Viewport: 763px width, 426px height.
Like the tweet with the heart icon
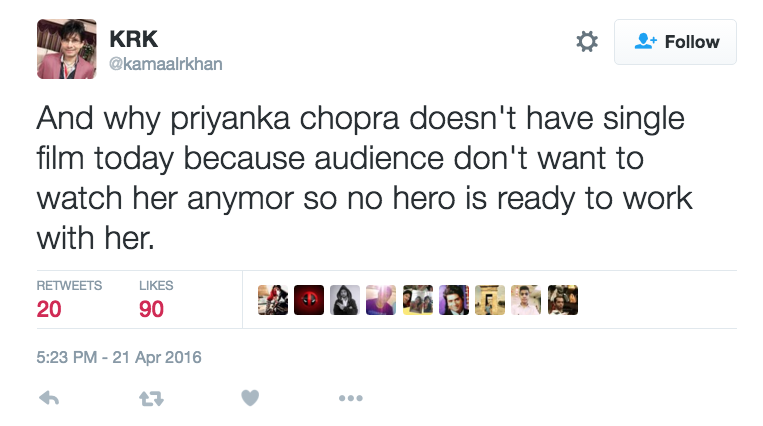tap(250, 397)
